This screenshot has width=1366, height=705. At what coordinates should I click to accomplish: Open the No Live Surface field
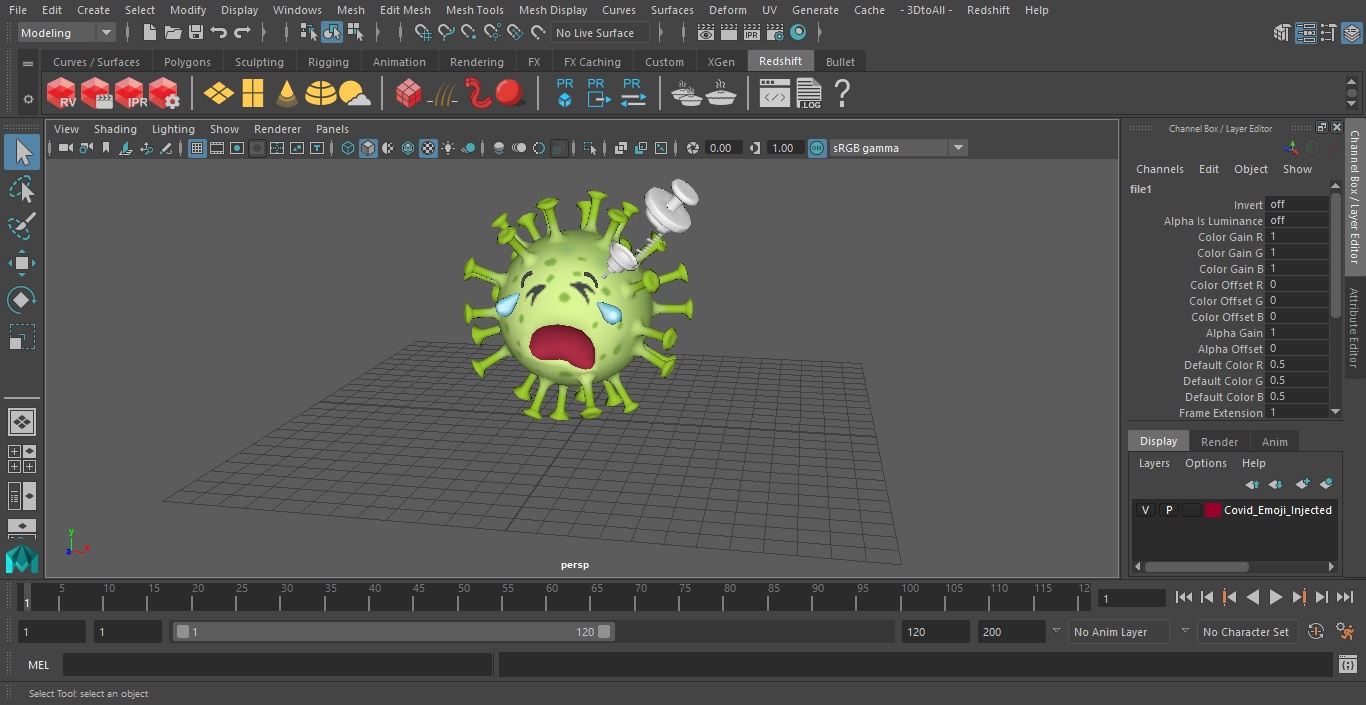click(x=600, y=33)
